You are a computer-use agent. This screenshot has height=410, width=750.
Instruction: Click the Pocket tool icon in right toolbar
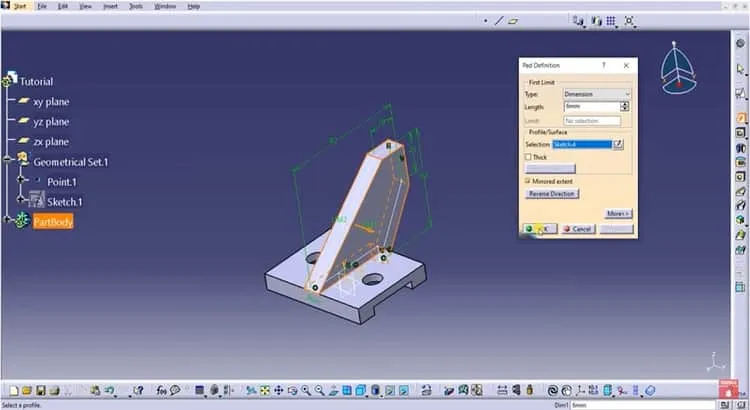[x=740, y=133]
